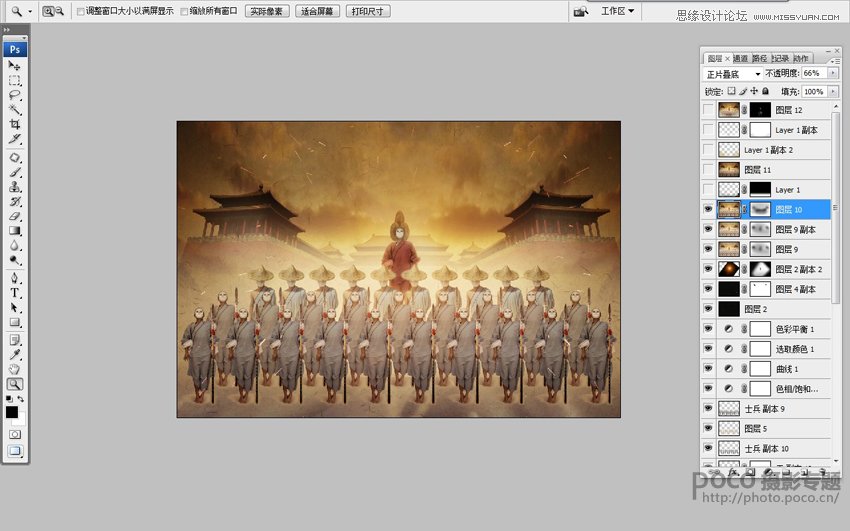This screenshot has height=531, width=850.
Task: Enable lock all padlock icon
Action: [765, 91]
